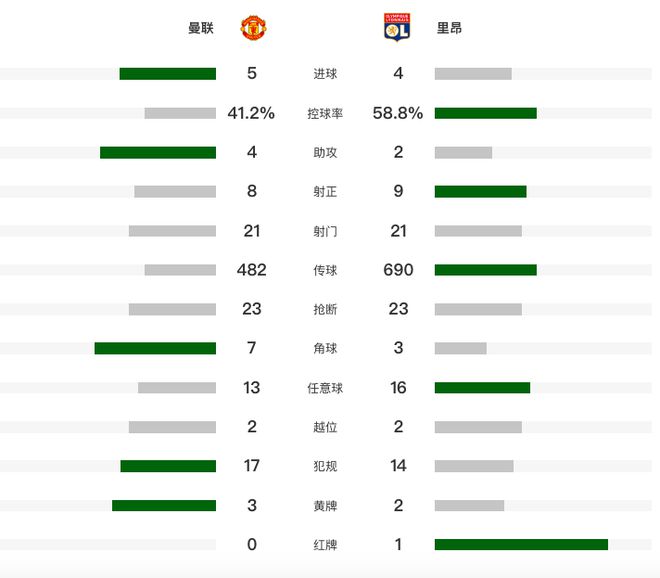The height and width of the screenshot is (578, 660).
Task: Click the 射正 row label
Action: [x=325, y=192]
